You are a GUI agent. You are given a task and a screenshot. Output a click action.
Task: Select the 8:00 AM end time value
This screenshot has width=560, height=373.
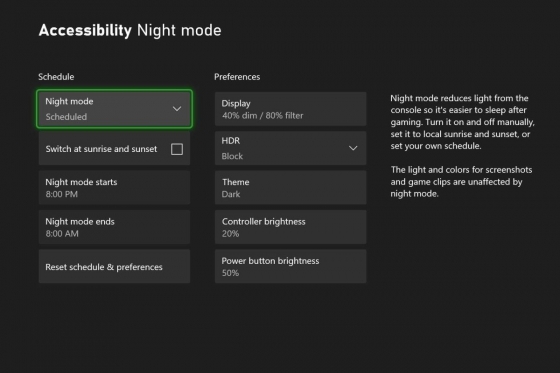62,234
